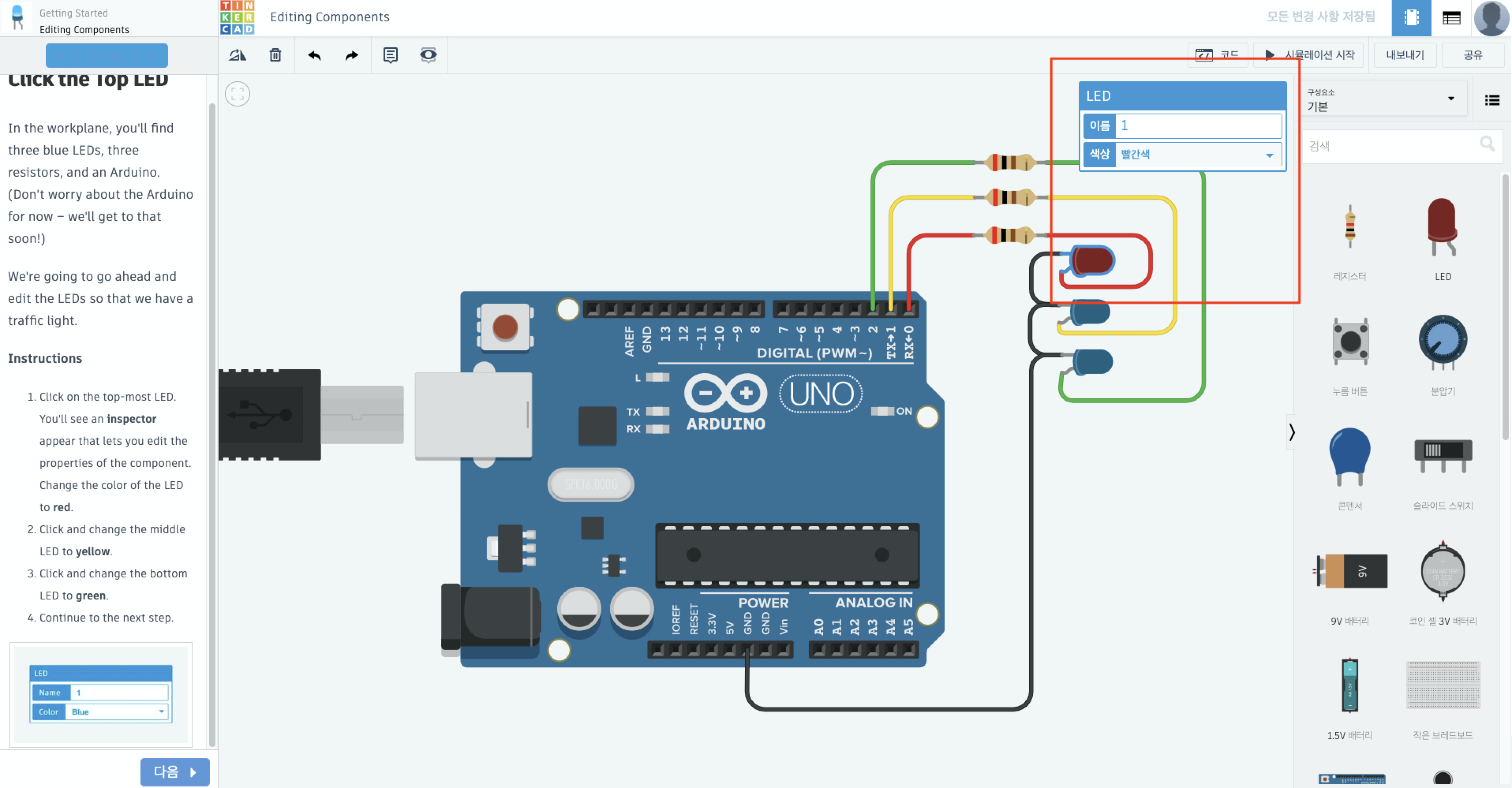Collapse the components panel with chevron
Viewport: 1512px width, 788px height.
1292,432
